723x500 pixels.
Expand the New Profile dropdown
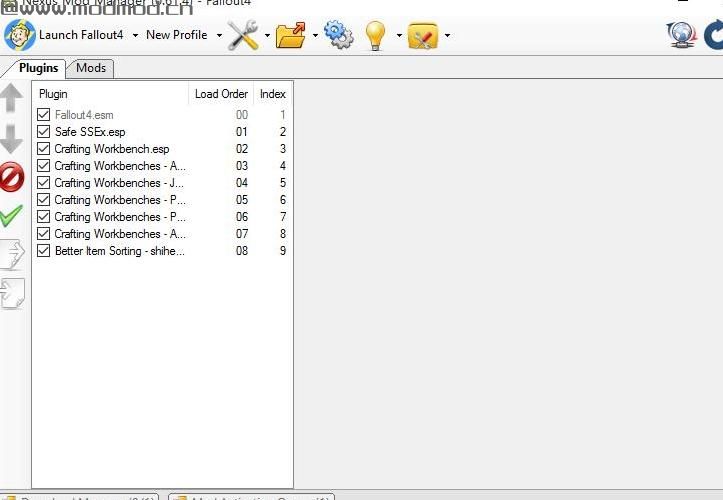click(x=217, y=35)
